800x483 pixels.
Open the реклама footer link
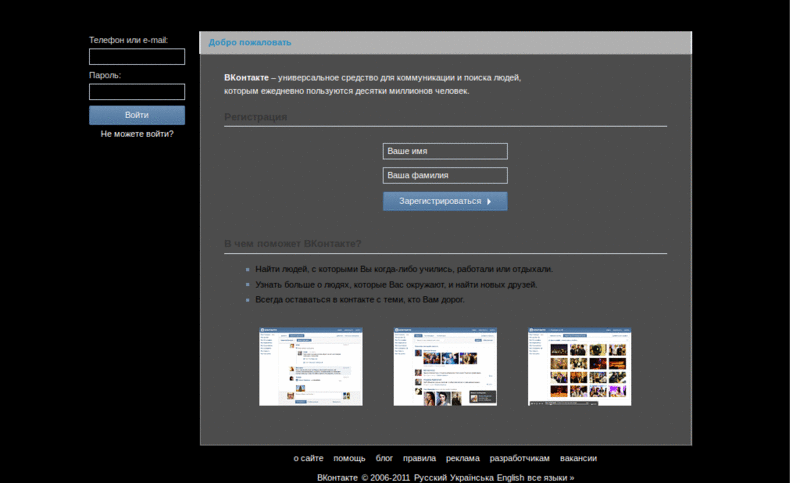point(463,458)
